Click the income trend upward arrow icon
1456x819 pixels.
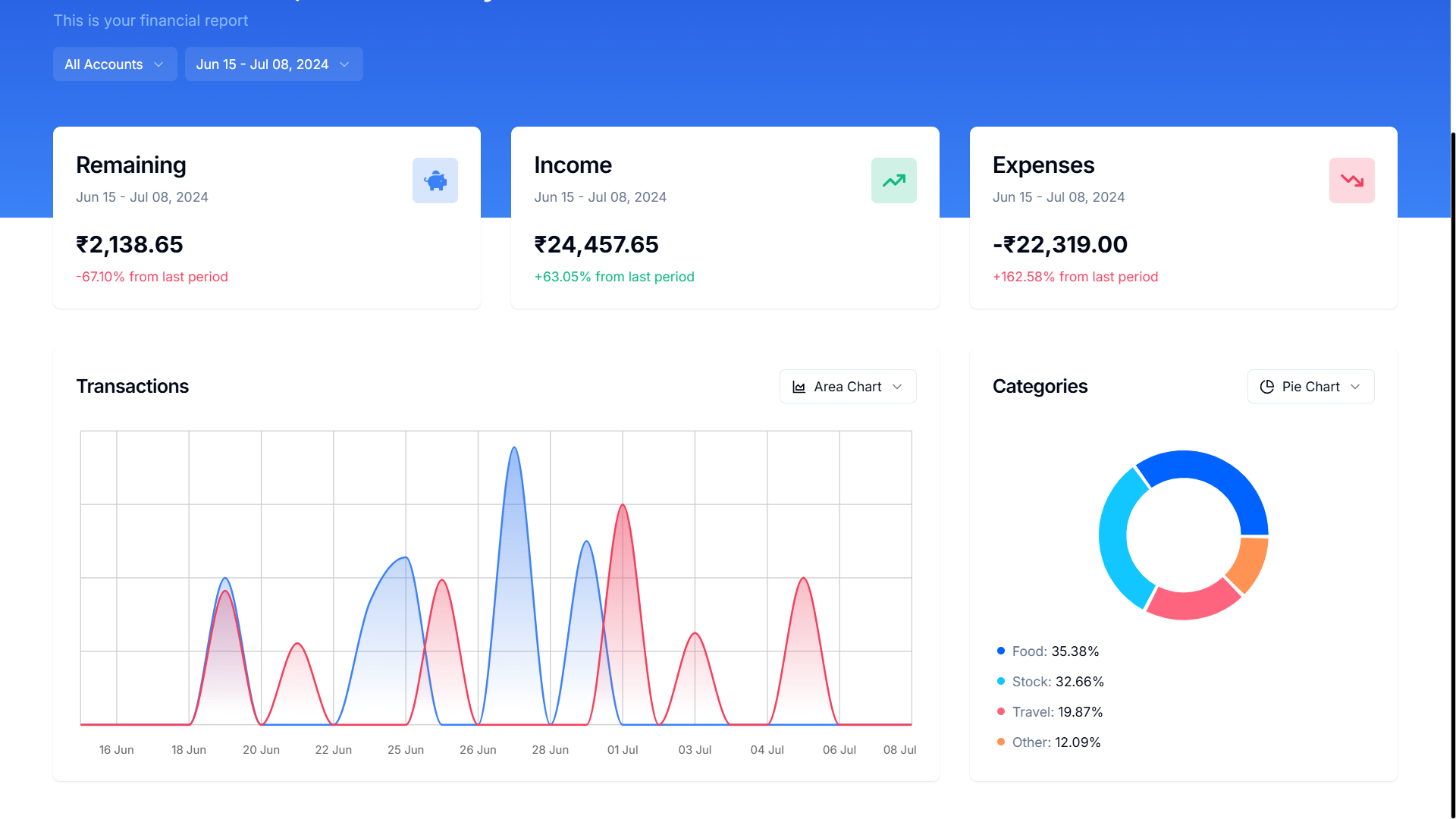coord(893,180)
